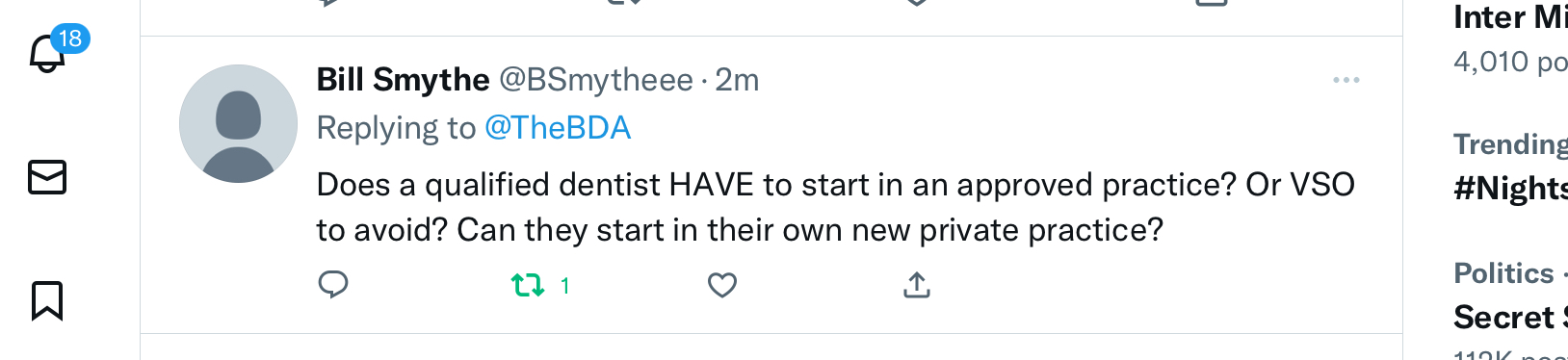Open Bookmarks from the sidebar bookmark icon
This screenshot has height=360, width=1568.
[47, 300]
